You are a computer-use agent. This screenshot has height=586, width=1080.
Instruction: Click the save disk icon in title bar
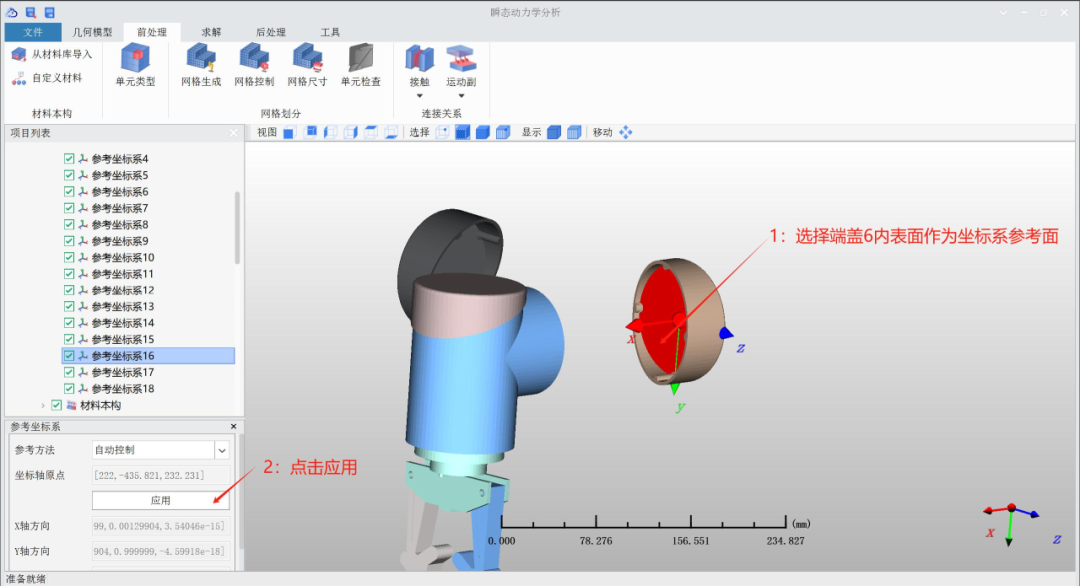click(50, 12)
